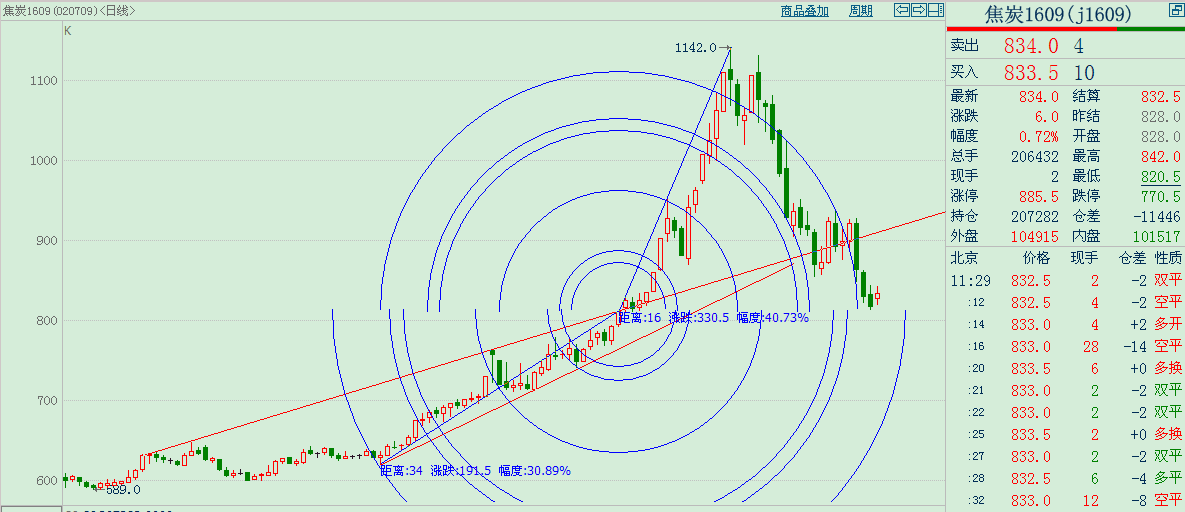The width and height of the screenshot is (1185, 512).
Task: Click the 性质 column header
Action: (x=1167, y=257)
